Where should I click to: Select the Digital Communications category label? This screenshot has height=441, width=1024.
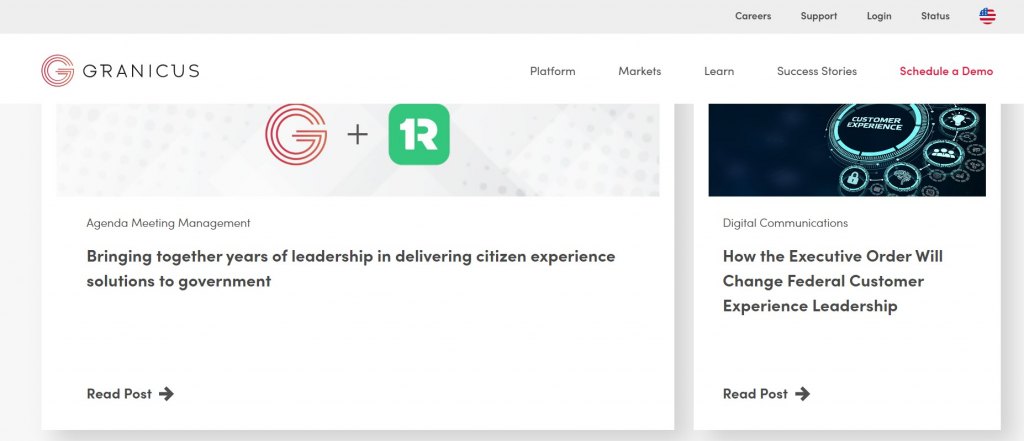point(785,223)
